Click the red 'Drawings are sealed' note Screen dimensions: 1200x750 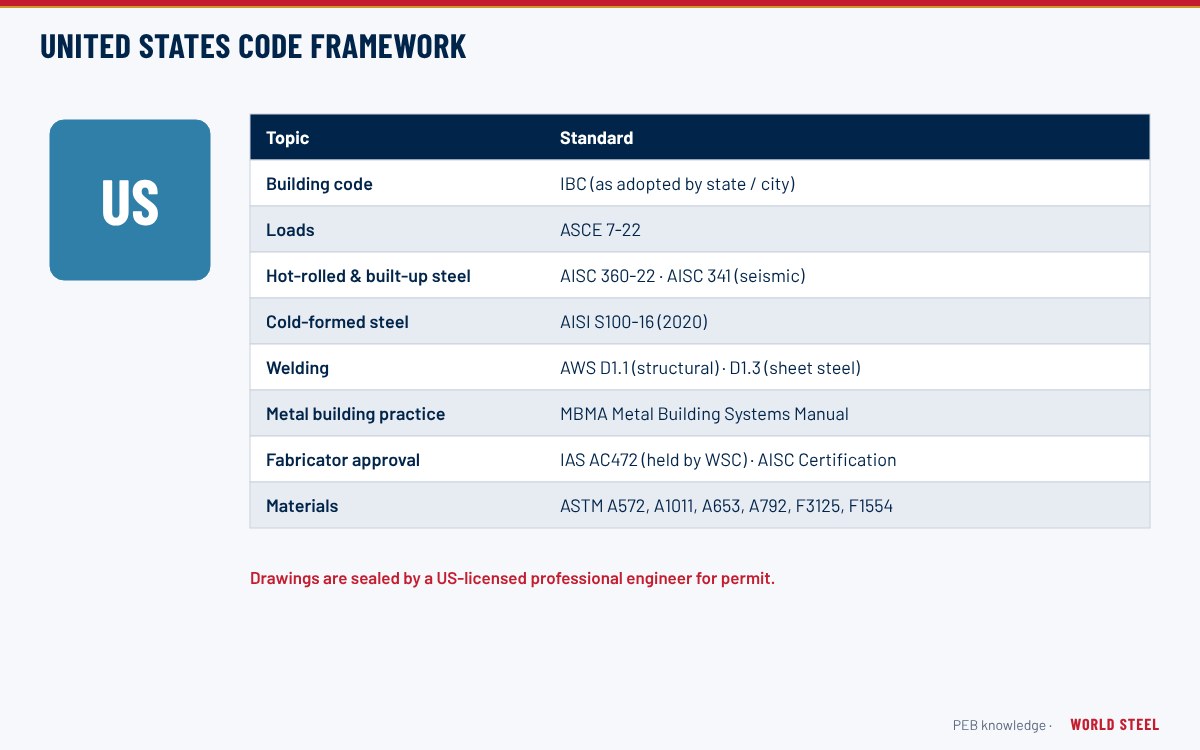[x=512, y=578]
